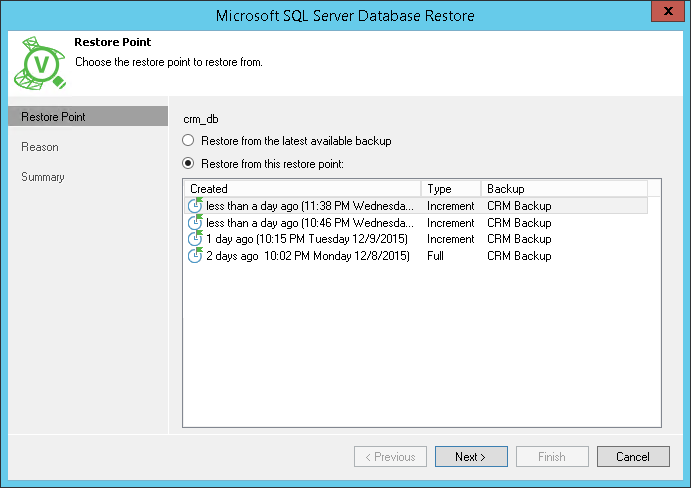691x488 pixels.
Task: Select 'Restore from the latest available backup'
Action: coord(187,141)
